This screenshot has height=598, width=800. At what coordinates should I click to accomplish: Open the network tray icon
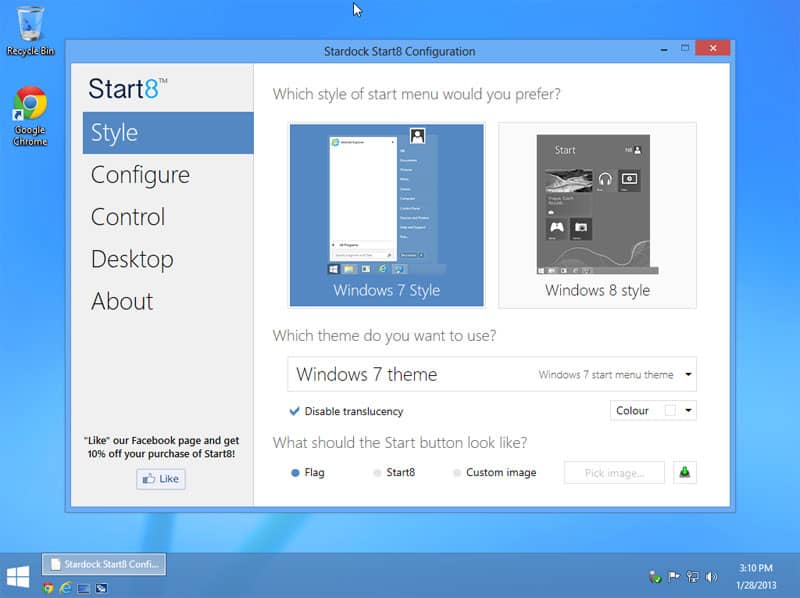[692, 577]
